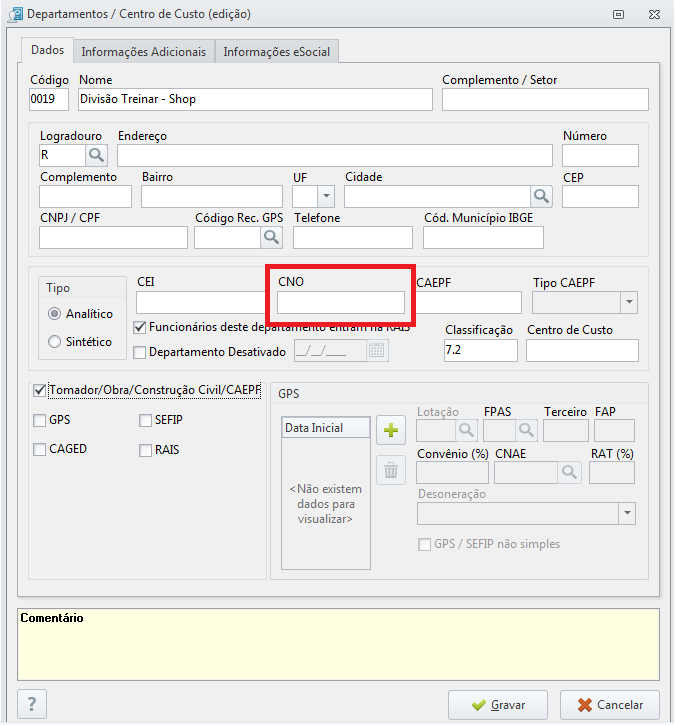
Task: Enable Departamento Desativado checkbox
Action: 140,352
